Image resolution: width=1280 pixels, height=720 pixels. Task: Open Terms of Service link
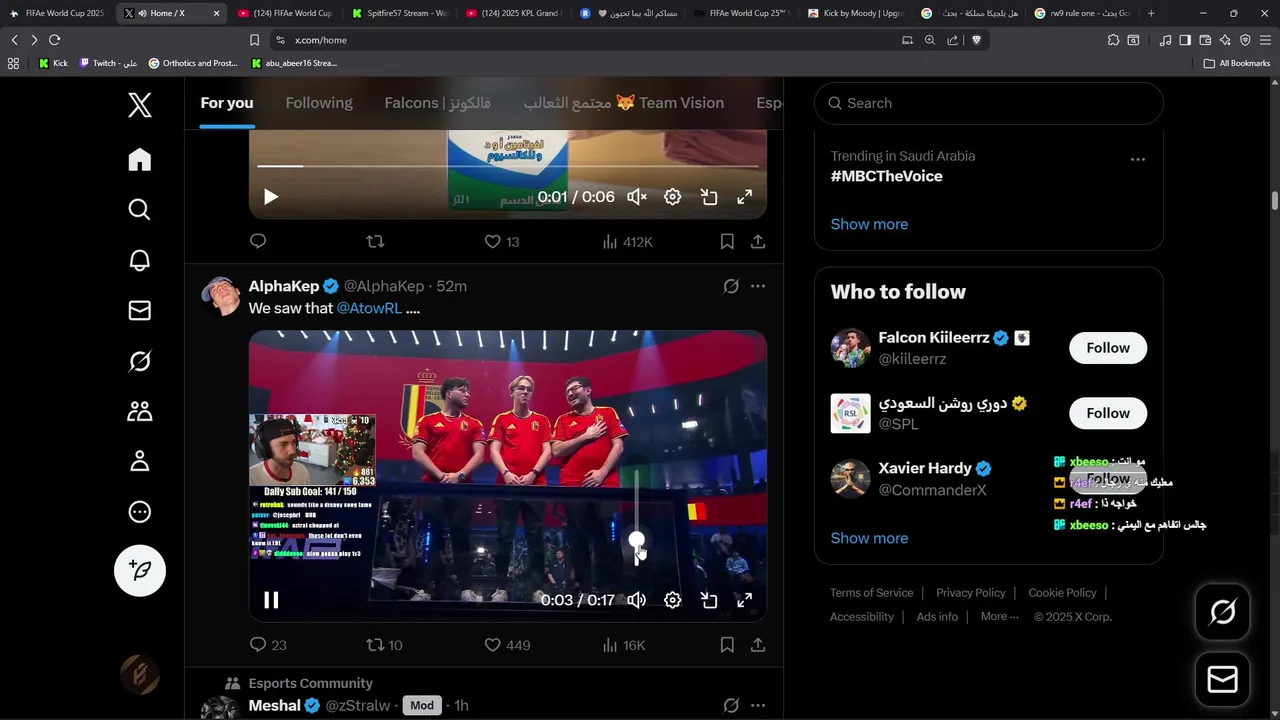(x=872, y=593)
